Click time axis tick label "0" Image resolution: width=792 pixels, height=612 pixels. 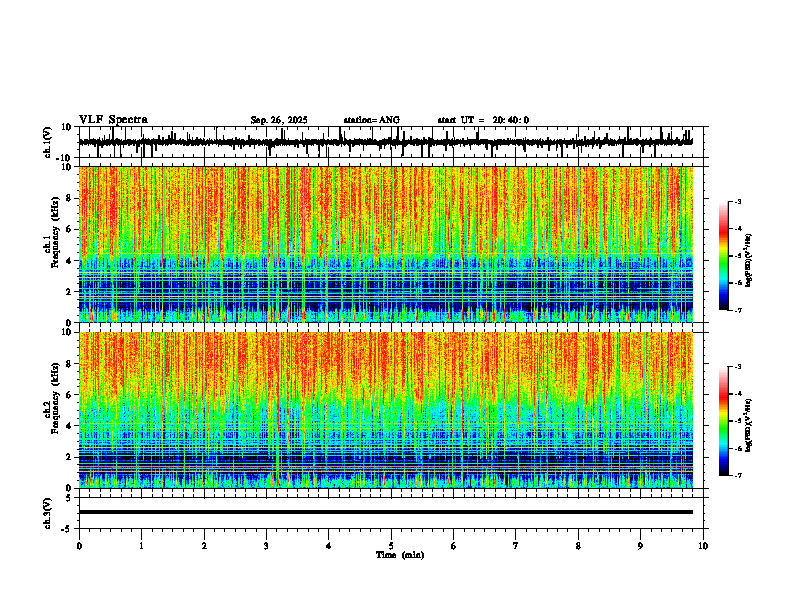tap(79, 546)
